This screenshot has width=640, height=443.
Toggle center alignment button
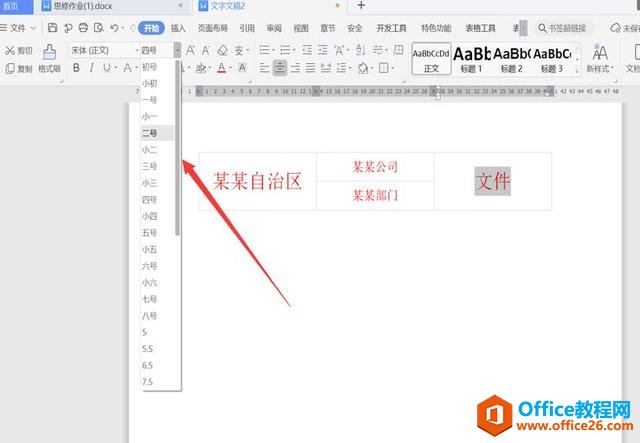tap(280, 68)
